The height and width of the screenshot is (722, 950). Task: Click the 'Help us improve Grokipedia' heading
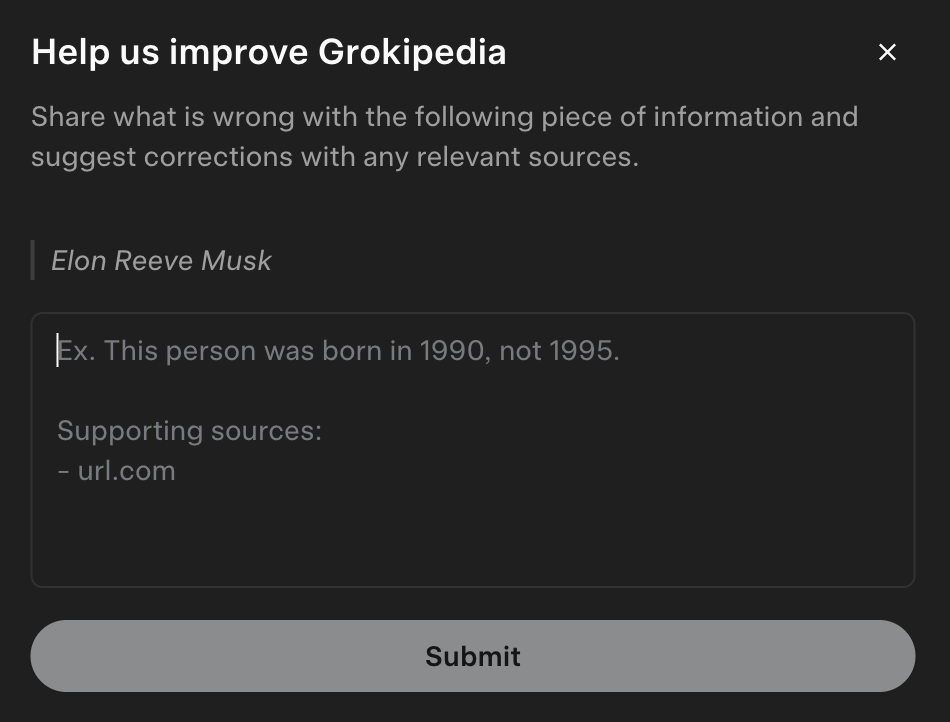pos(268,53)
